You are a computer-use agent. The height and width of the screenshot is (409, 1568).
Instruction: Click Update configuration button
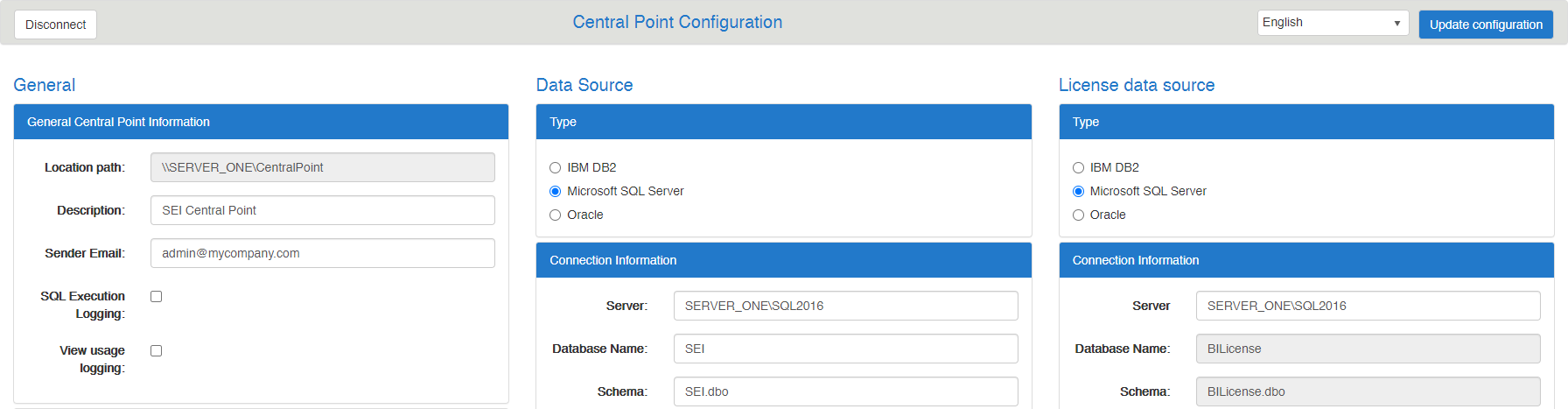[1485, 25]
